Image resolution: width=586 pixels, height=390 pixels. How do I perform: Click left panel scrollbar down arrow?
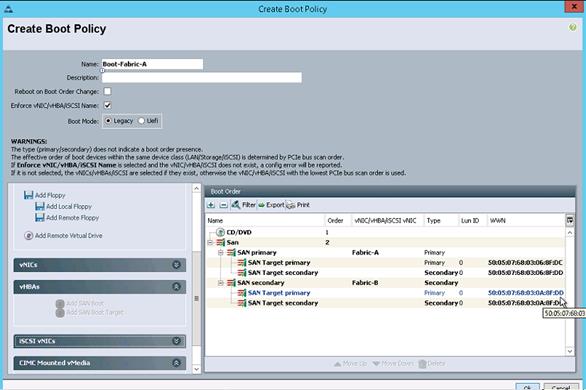click(197, 369)
